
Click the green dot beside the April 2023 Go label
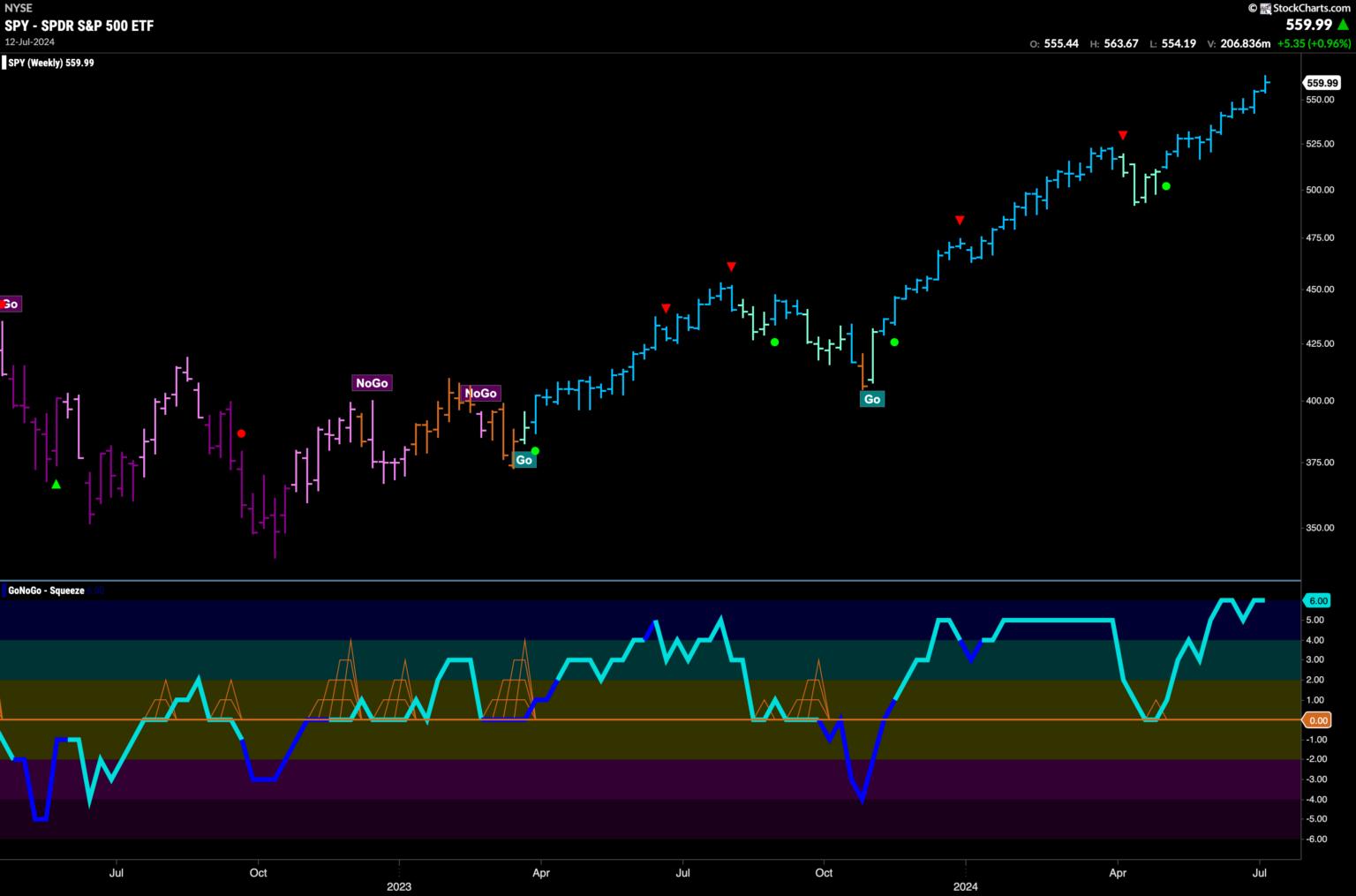[x=535, y=451]
